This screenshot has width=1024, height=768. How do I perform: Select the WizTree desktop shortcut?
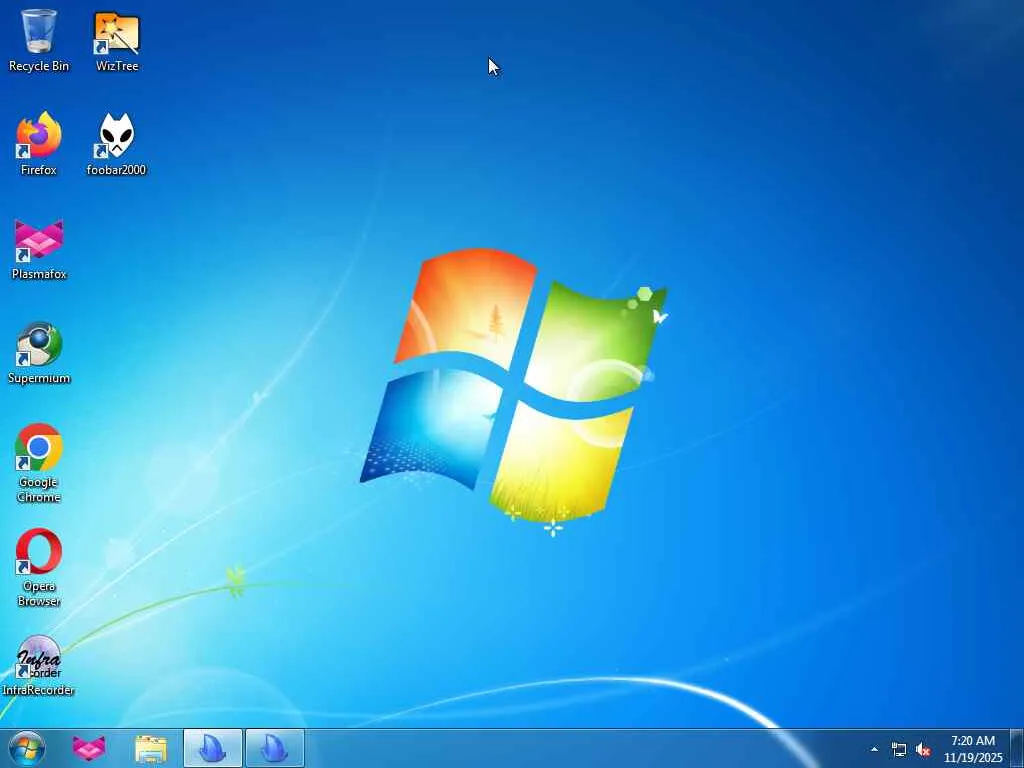(x=117, y=40)
